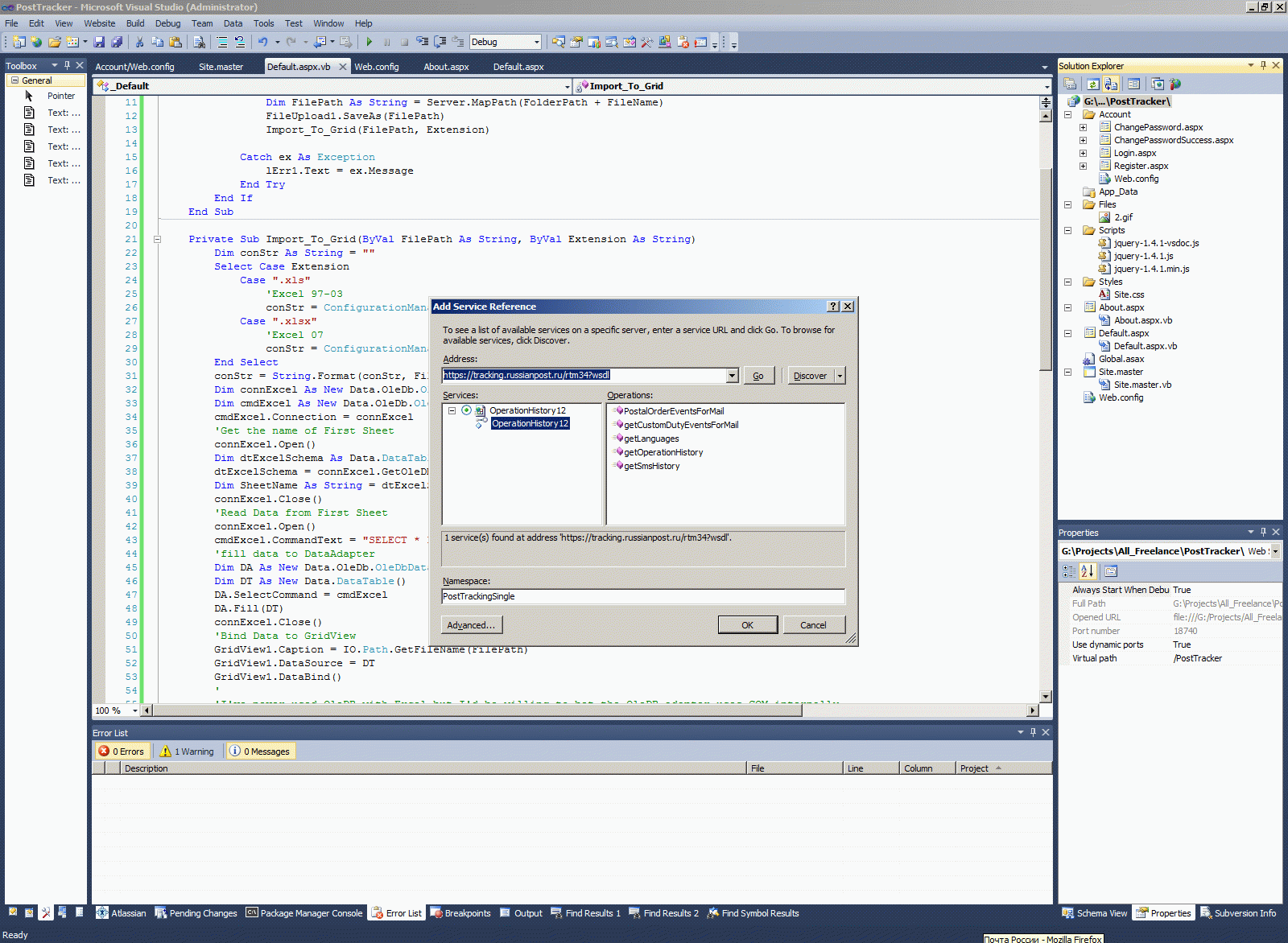
Task: Click Properties icon in Solution Explorer toolbar
Action: (x=1070, y=84)
